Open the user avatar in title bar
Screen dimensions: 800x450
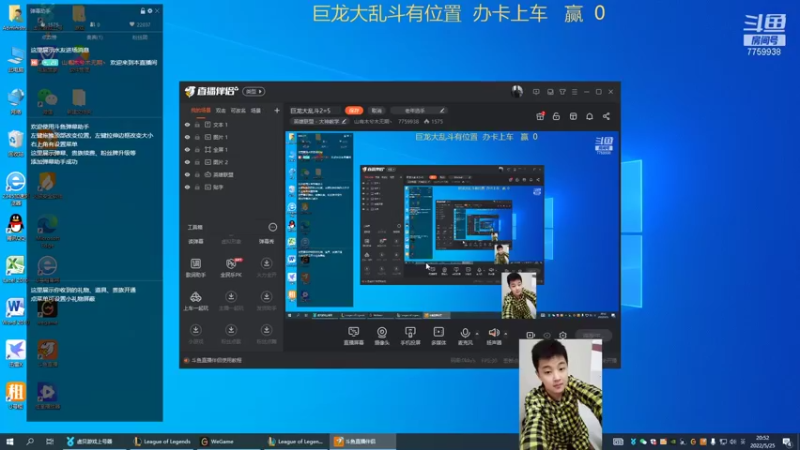517,91
